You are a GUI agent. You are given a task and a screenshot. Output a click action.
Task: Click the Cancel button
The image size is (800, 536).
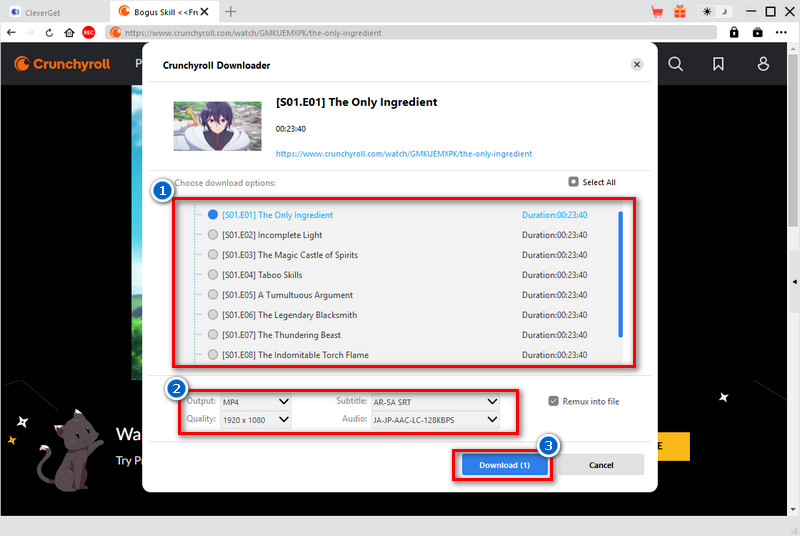tap(601, 465)
